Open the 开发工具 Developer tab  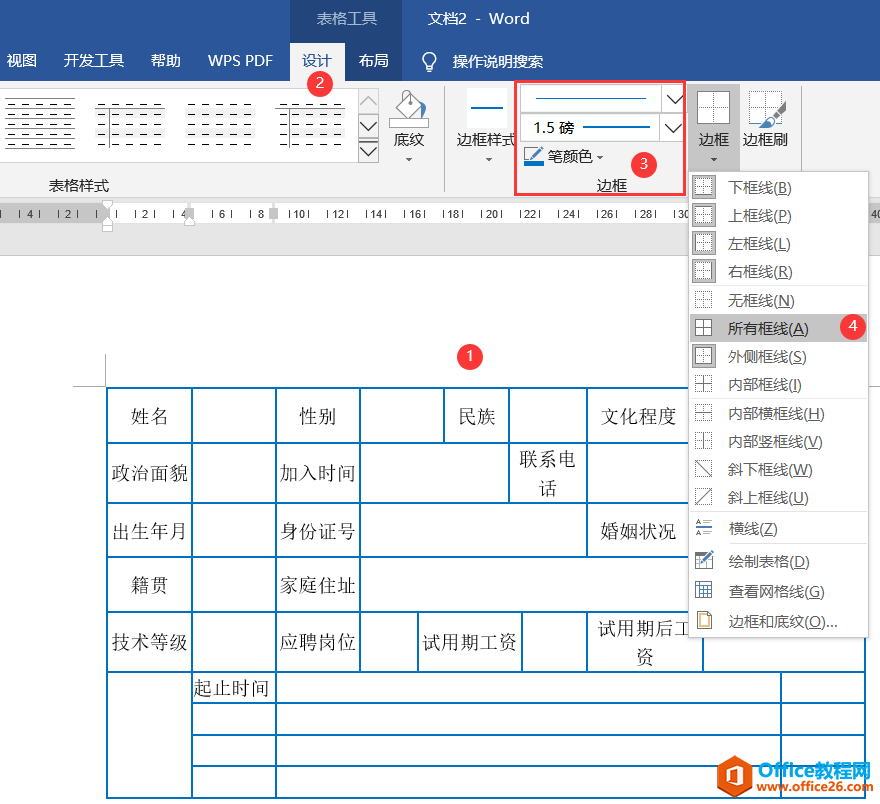(93, 61)
